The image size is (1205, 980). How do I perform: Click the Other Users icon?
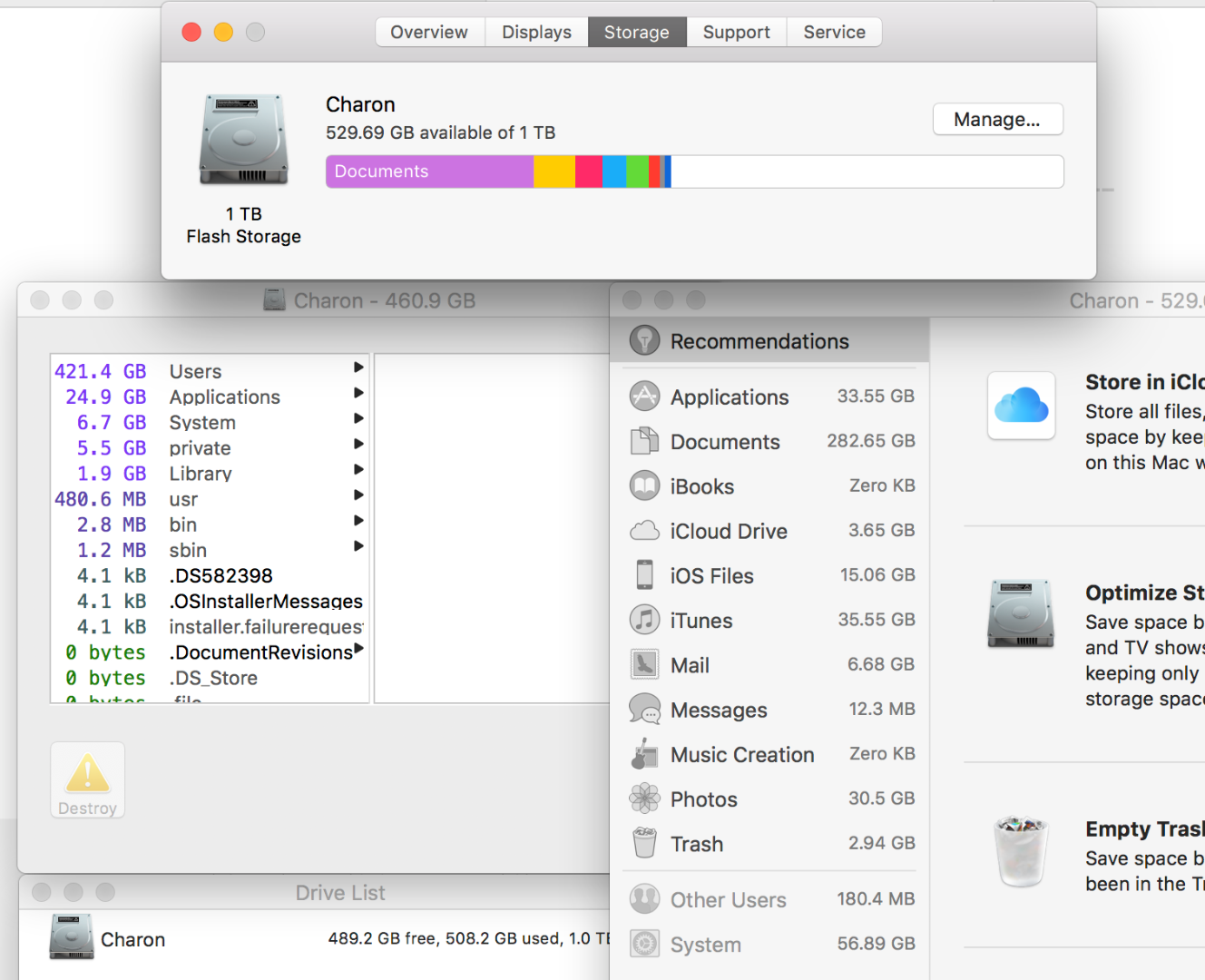pyautogui.click(x=644, y=899)
